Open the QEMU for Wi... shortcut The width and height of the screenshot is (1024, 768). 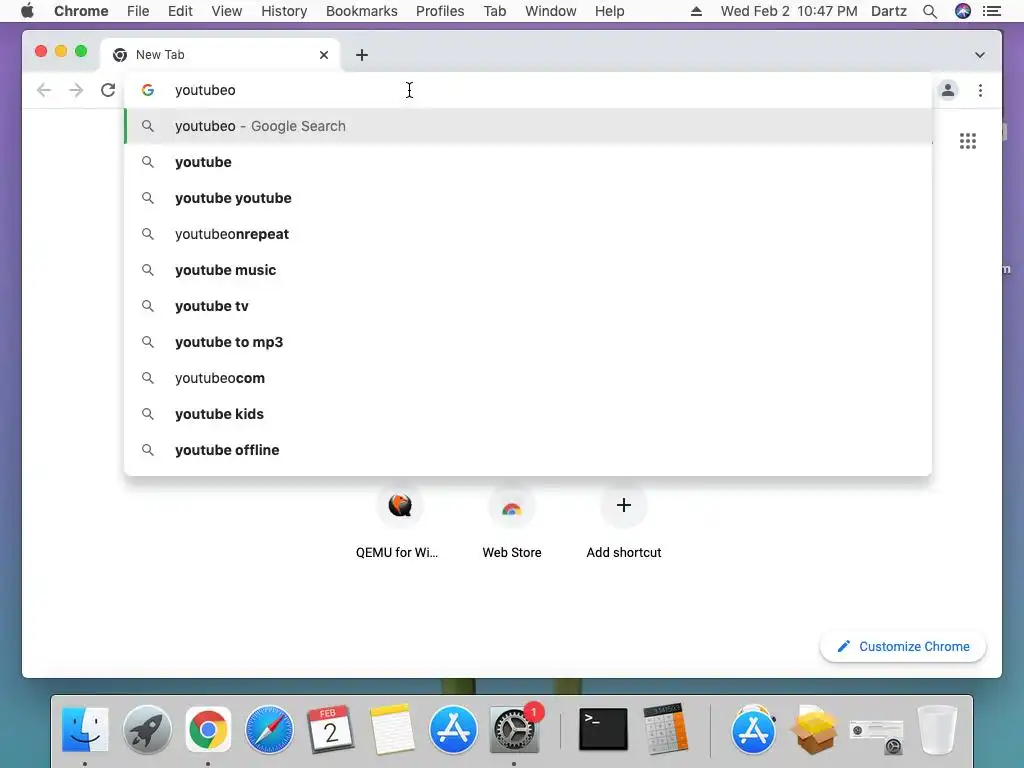(x=400, y=522)
